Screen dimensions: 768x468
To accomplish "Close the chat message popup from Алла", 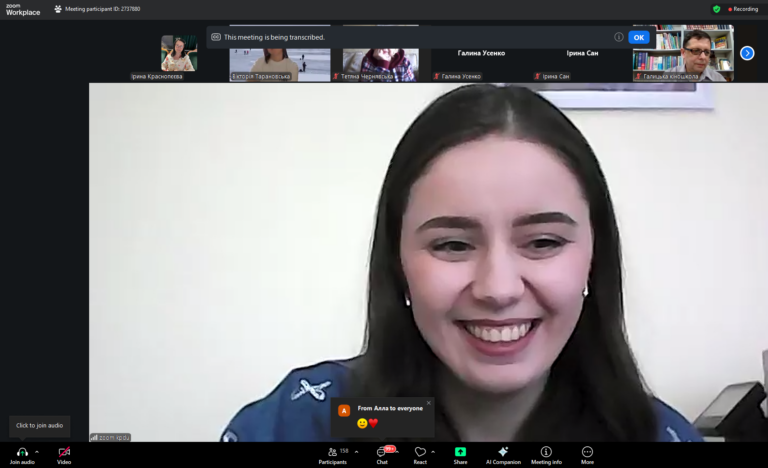I will pos(429,403).
